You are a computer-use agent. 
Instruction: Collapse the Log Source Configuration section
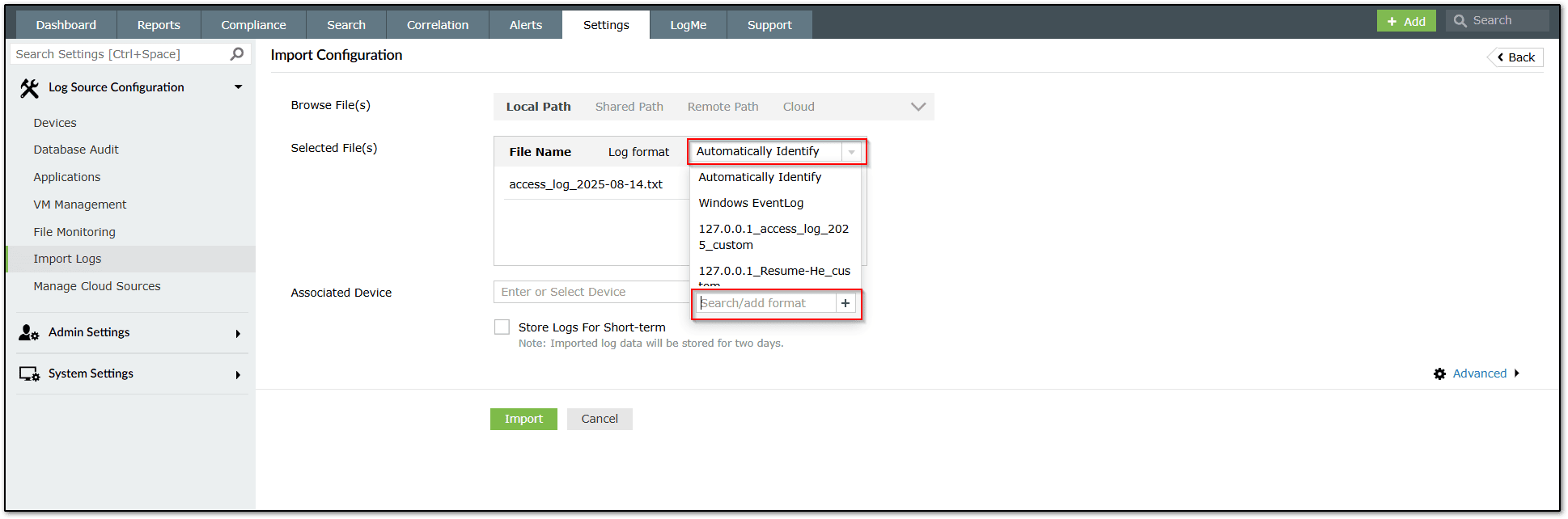(238, 87)
